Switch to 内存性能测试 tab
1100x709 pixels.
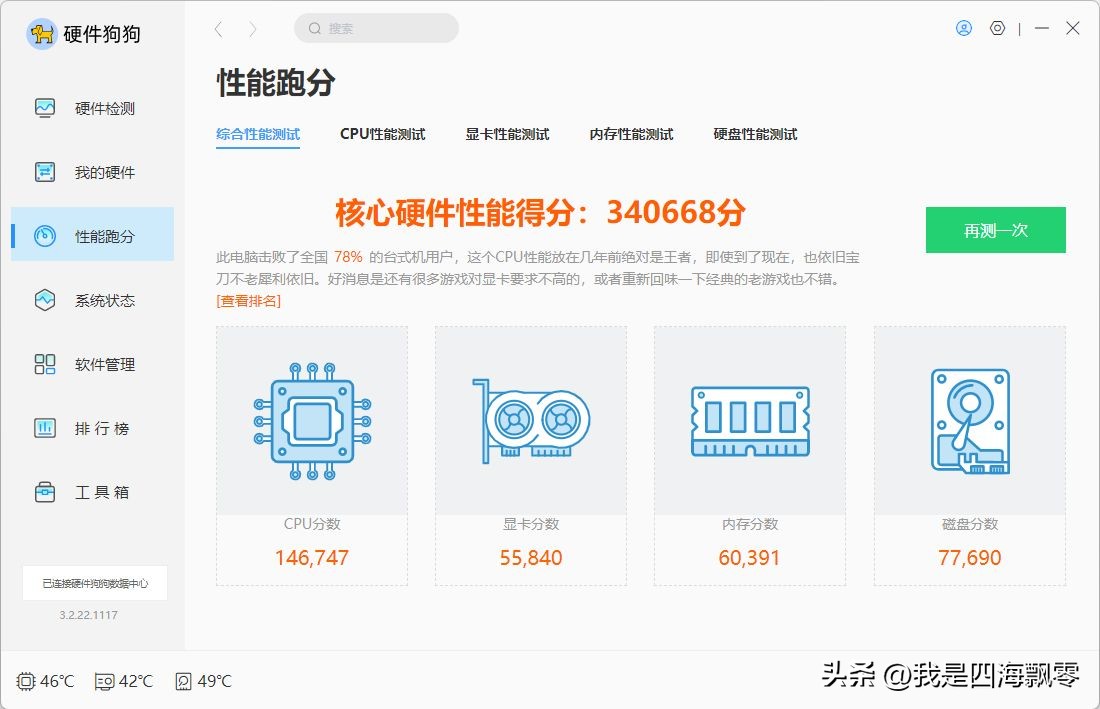coord(631,134)
